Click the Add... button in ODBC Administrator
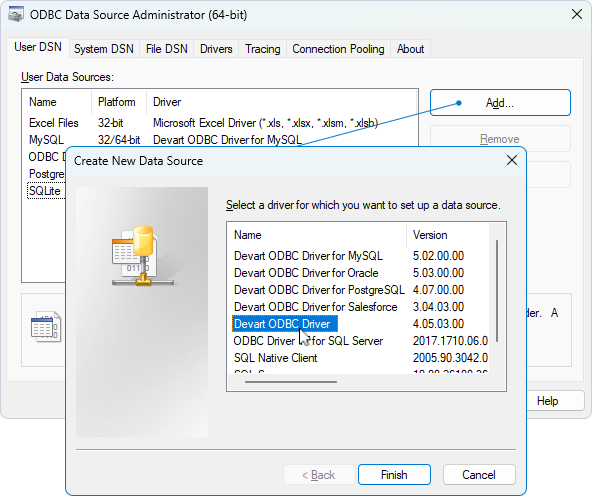Screen dimensions: 592x496 (x=500, y=103)
